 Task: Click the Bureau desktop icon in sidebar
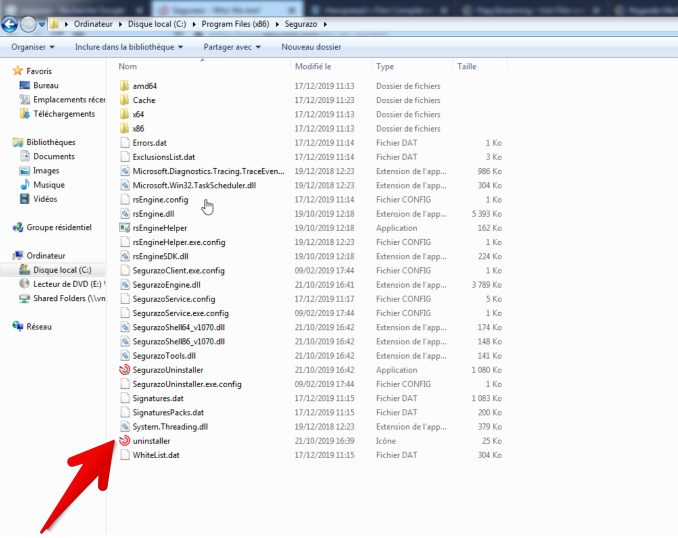[x=25, y=85]
